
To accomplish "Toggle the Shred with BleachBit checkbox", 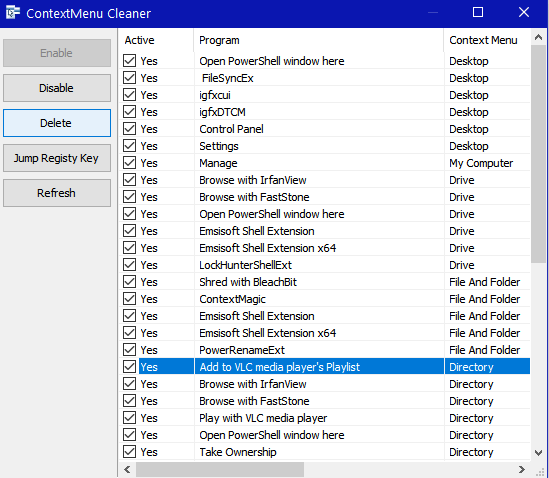I will tap(130, 282).
